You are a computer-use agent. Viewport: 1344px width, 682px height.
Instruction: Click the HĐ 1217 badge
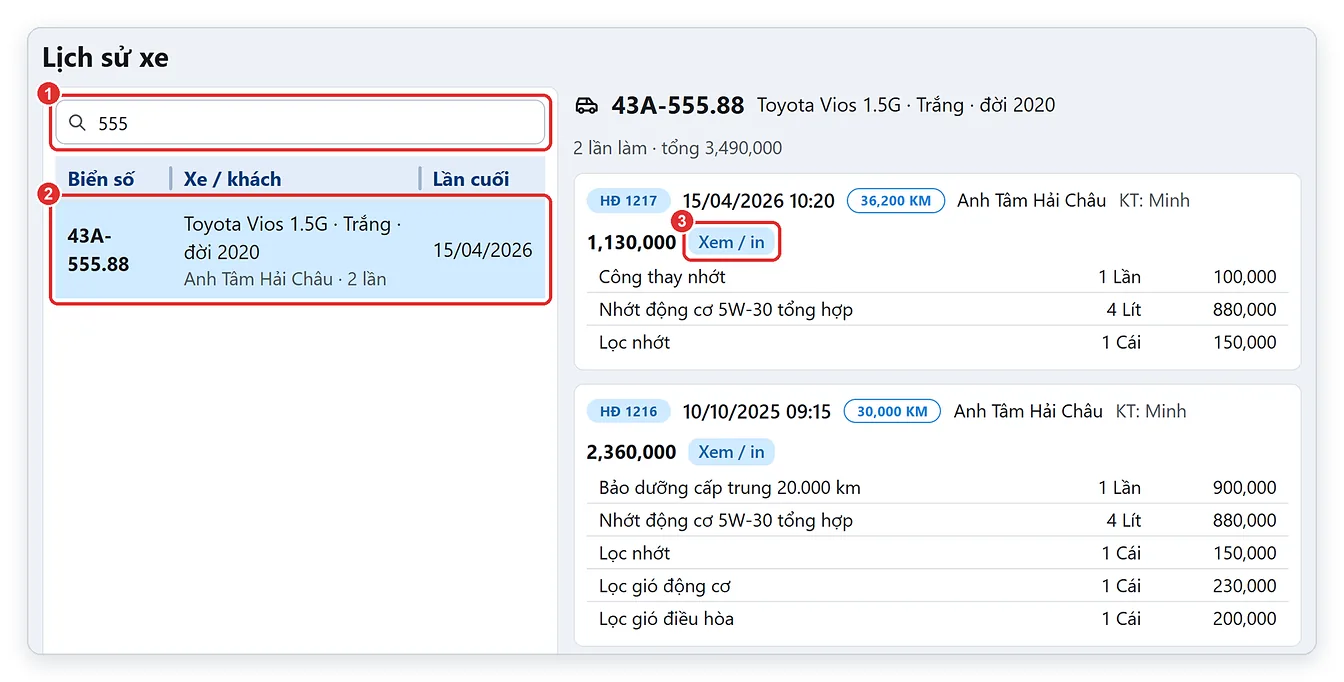pos(629,200)
